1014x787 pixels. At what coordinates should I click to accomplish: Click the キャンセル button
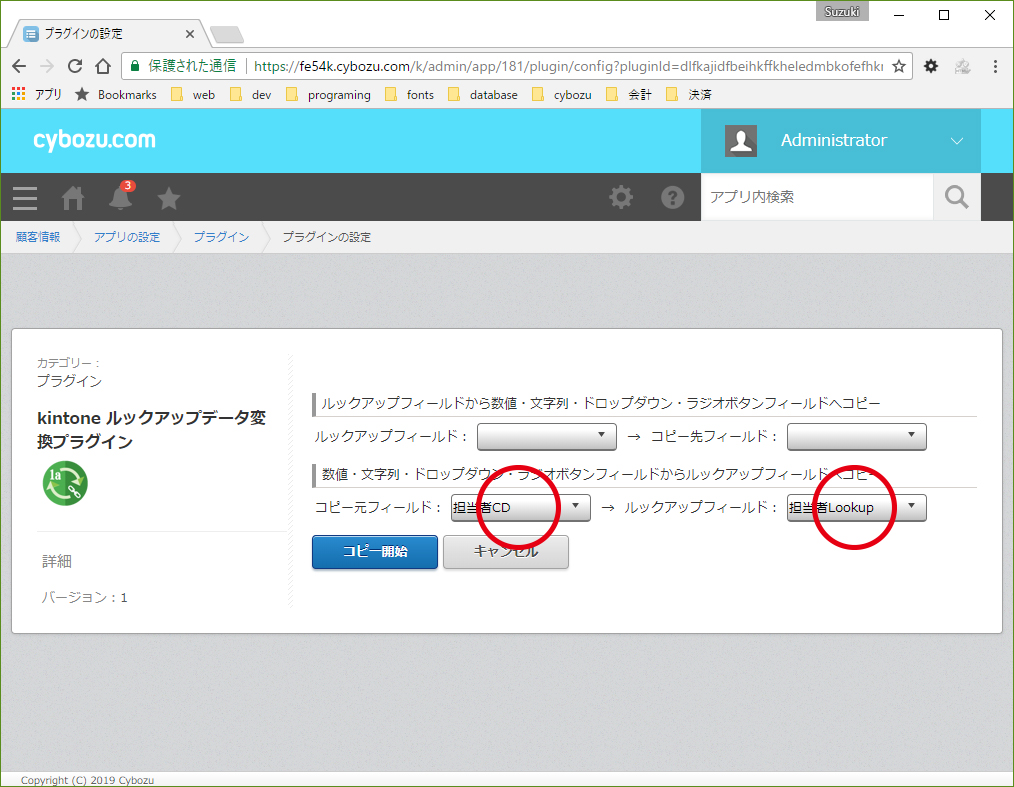click(x=506, y=552)
